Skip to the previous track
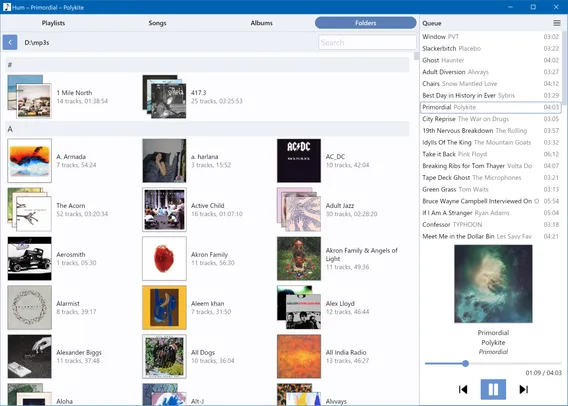Image resolution: width=568 pixels, height=406 pixels. point(463,389)
